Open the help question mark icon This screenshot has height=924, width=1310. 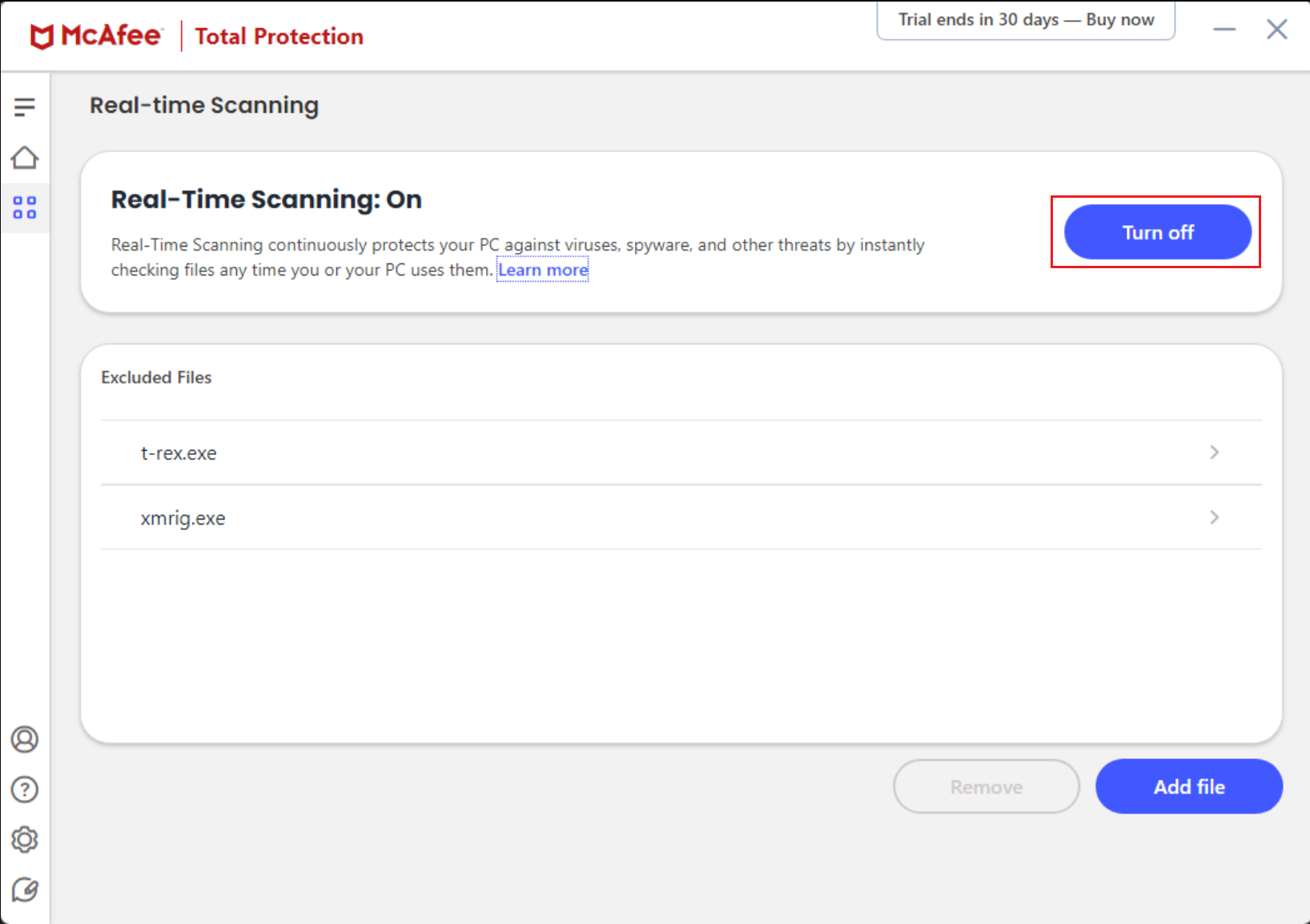pyautogui.click(x=25, y=789)
